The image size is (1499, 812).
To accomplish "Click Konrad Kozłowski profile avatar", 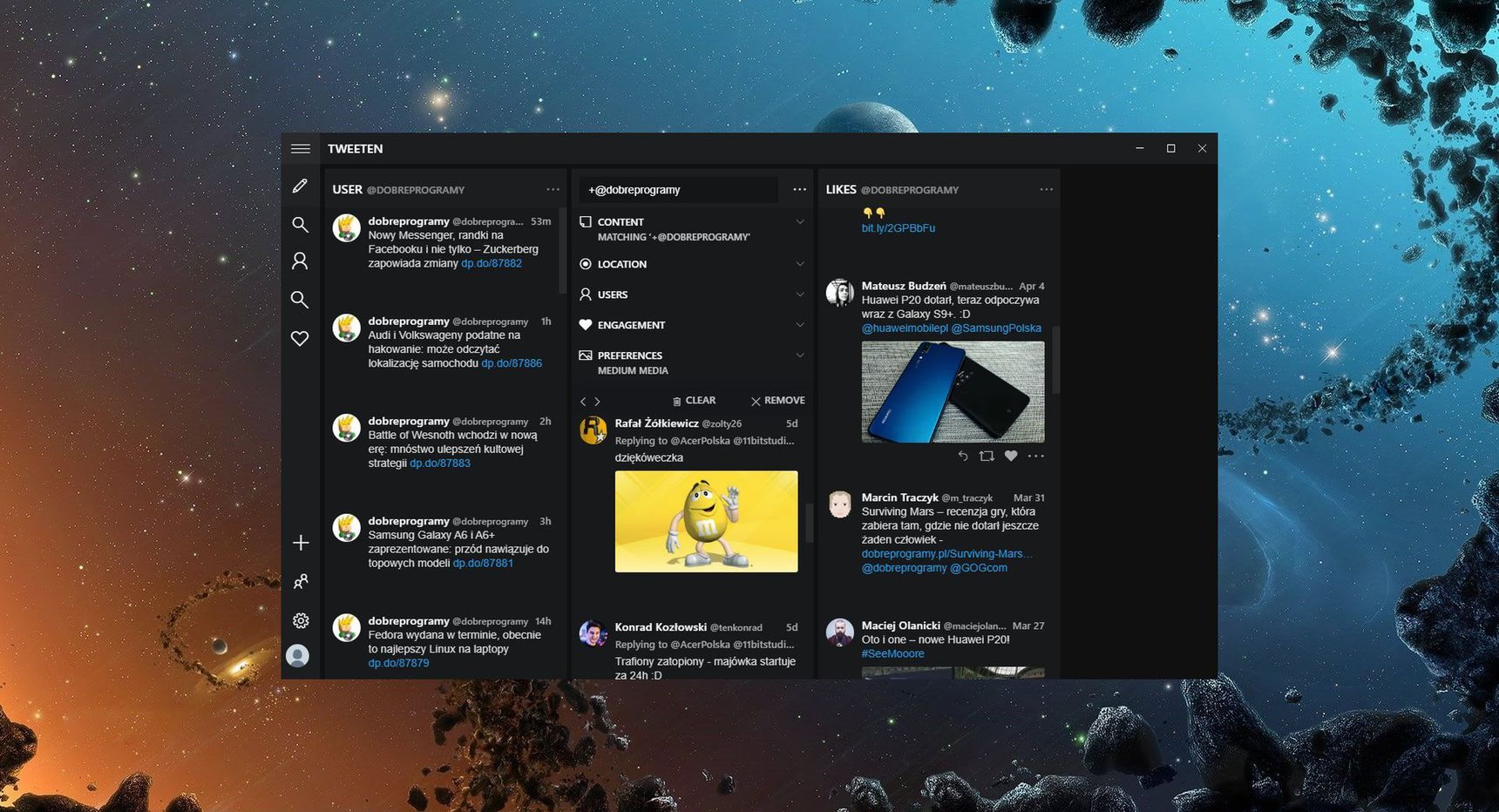I will 593,633.
